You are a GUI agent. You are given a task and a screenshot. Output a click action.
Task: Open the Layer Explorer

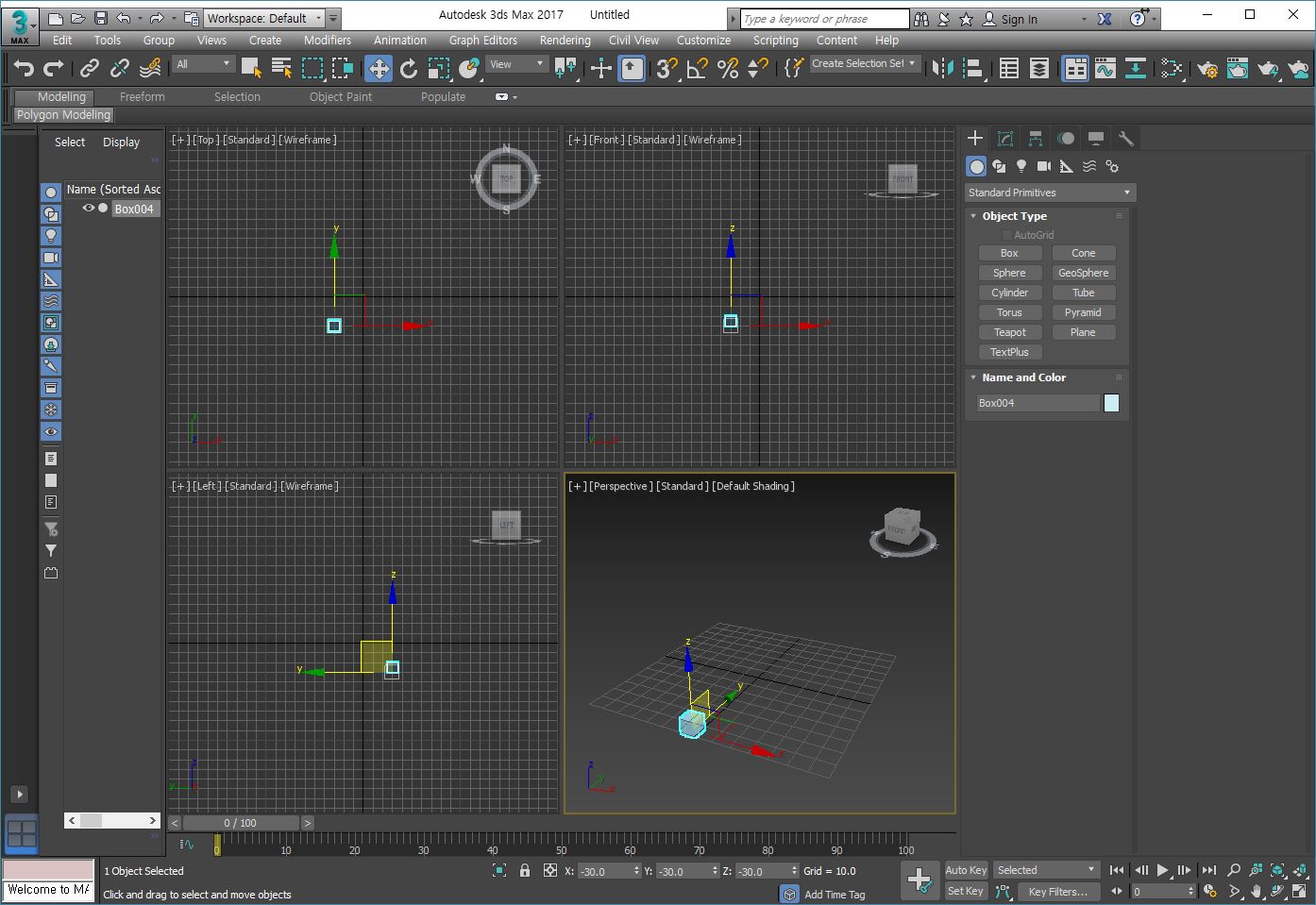[x=1039, y=68]
